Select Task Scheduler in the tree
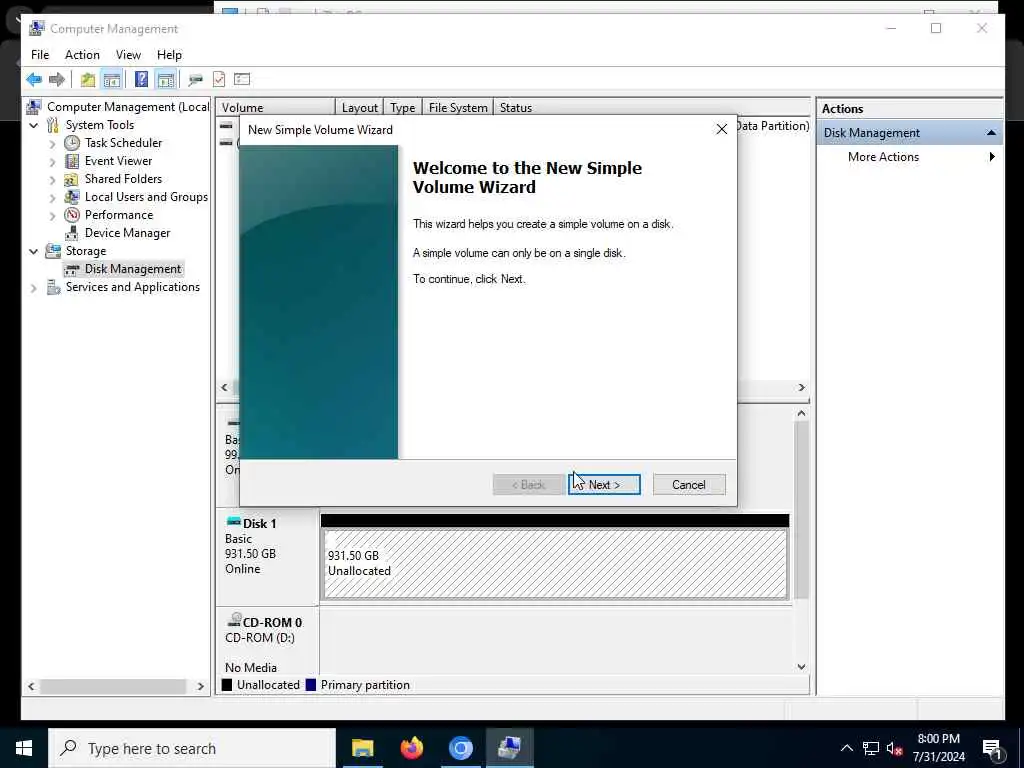Viewport: 1024px width, 768px height. click(x=123, y=143)
